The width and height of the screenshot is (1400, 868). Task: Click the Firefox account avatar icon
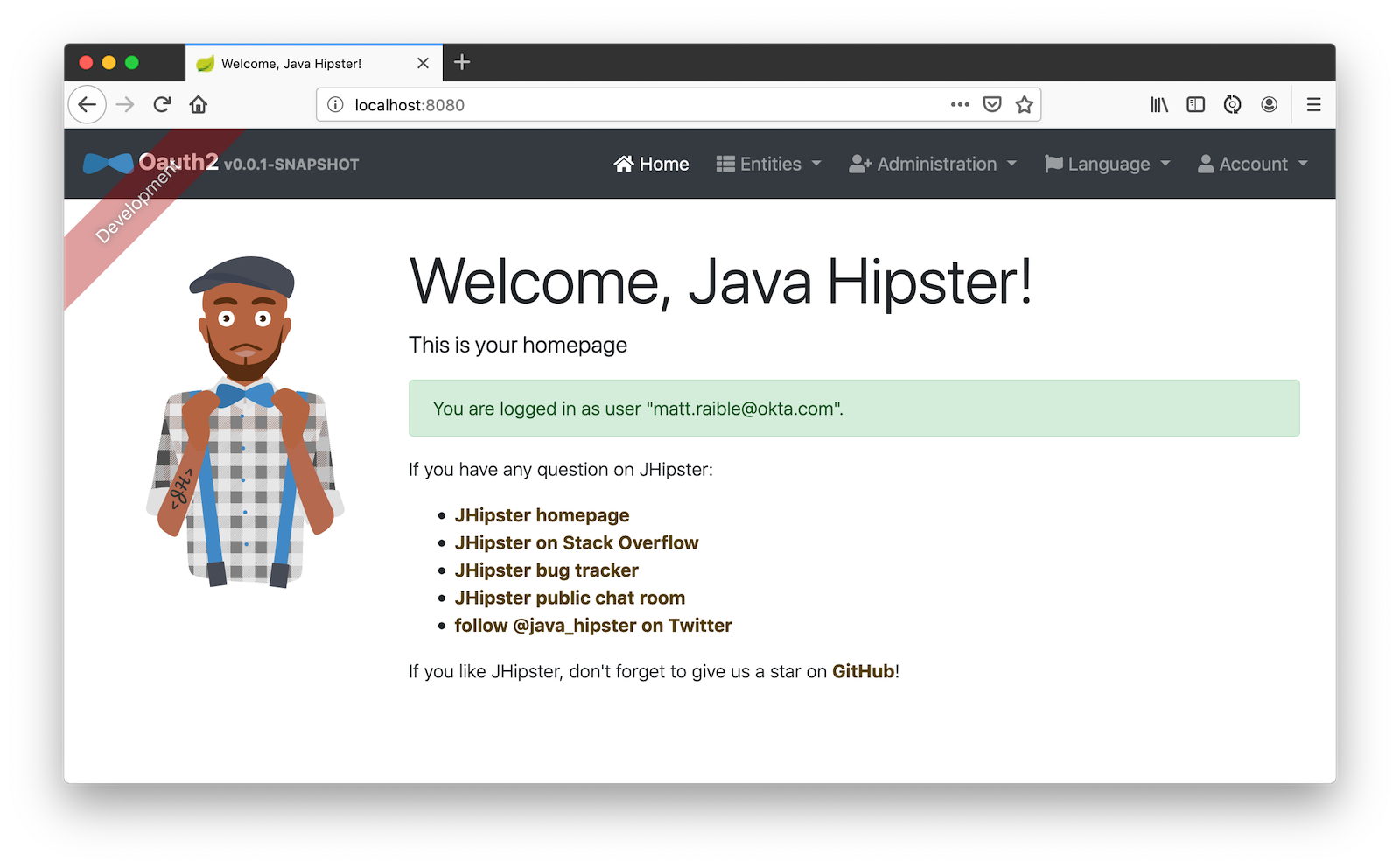[1269, 105]
